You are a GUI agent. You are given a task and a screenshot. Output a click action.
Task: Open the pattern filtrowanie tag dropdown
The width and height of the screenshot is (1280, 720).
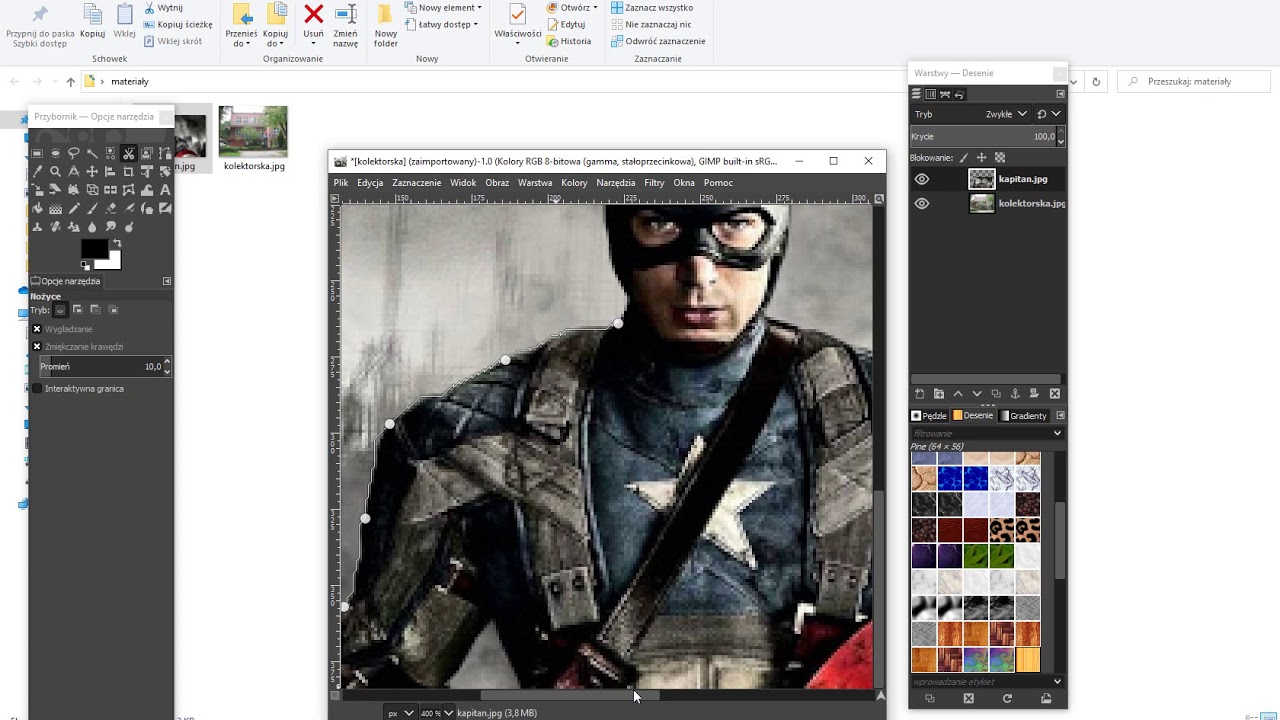pyautogui.click(x=1057, y=433)
